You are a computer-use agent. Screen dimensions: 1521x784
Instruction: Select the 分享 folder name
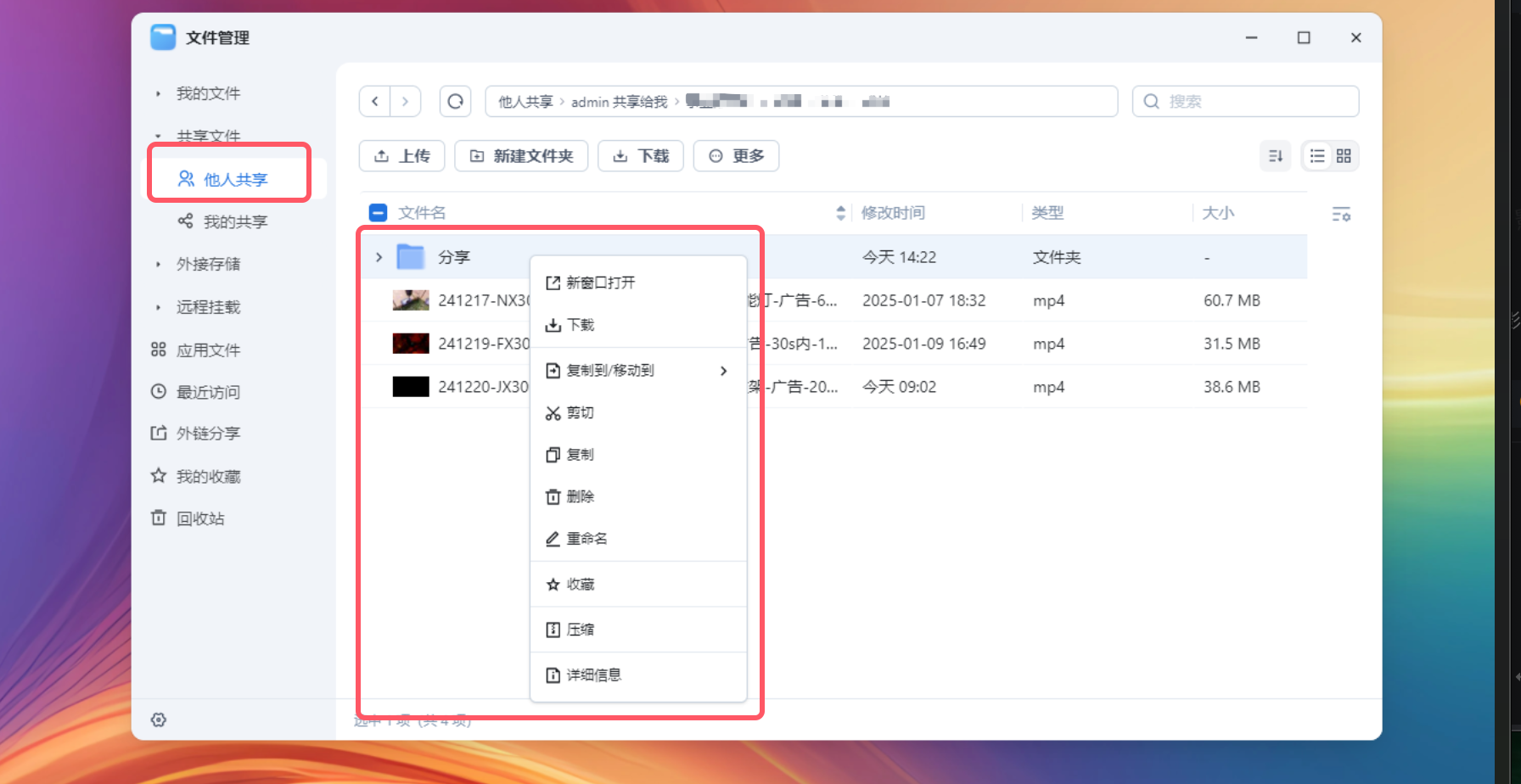(x=454, y=257)
